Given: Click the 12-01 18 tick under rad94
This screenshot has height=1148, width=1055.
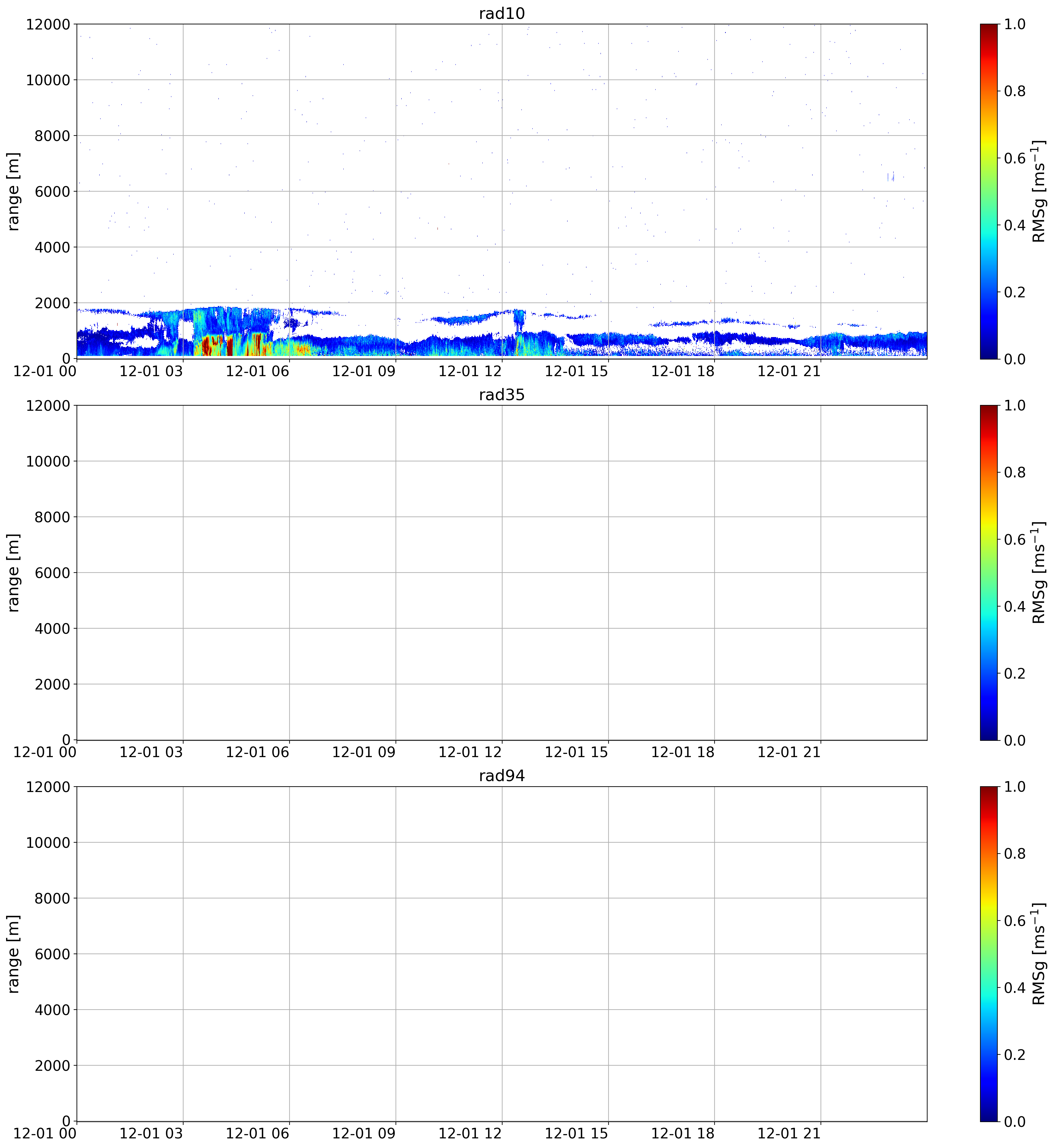Looking at the screenshot, I should click(683, 1134).
